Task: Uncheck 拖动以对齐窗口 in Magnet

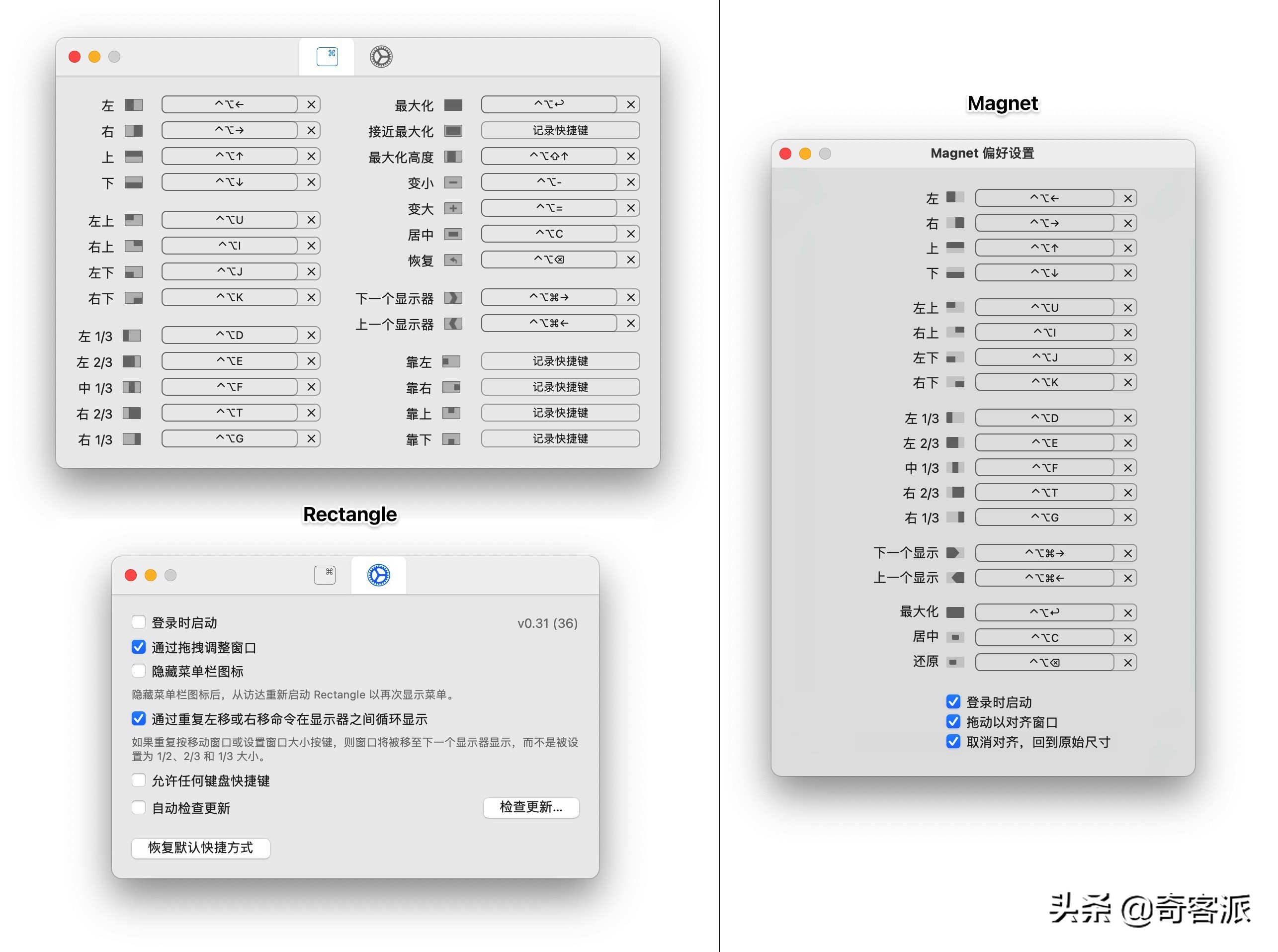Action: (953, 721)
